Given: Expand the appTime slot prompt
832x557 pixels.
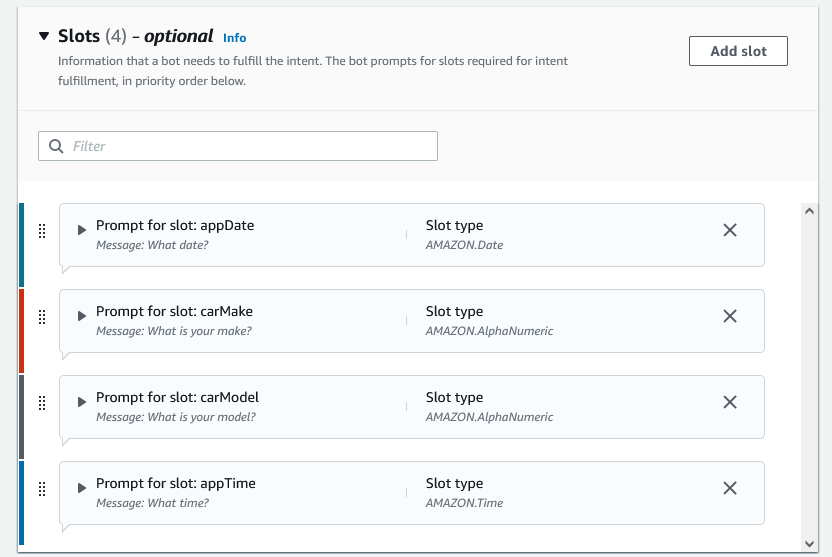Looking at the screenshot, I should (82, 488).
